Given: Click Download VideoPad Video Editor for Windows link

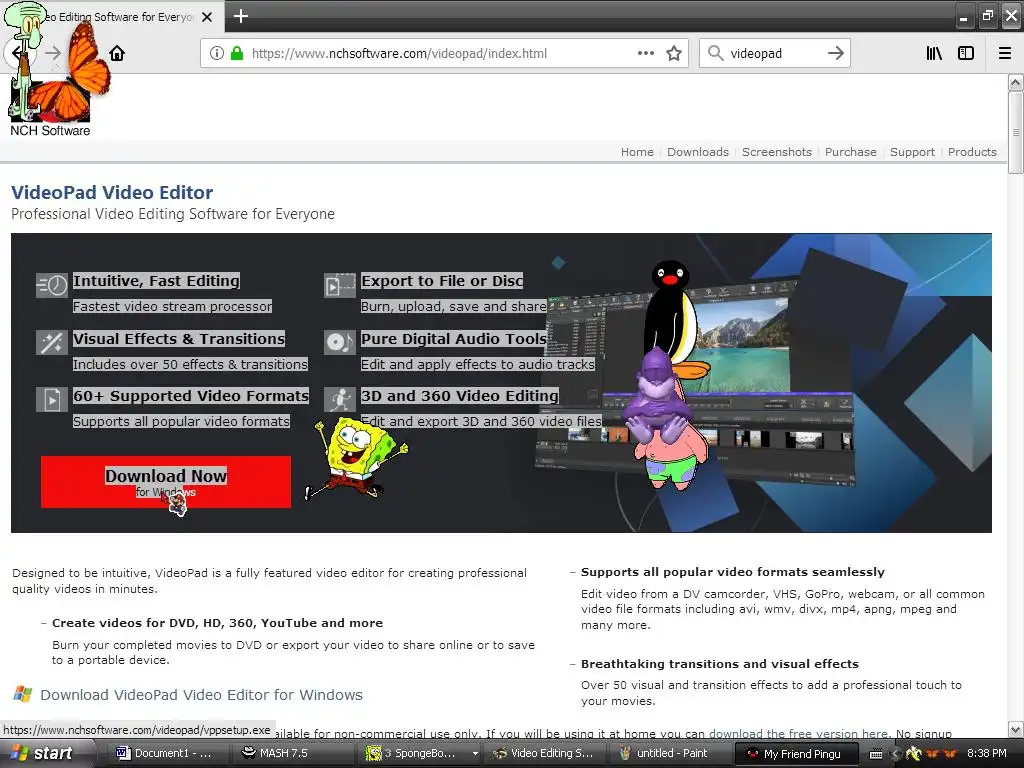Looking at the screenshot, I should 201,694.
